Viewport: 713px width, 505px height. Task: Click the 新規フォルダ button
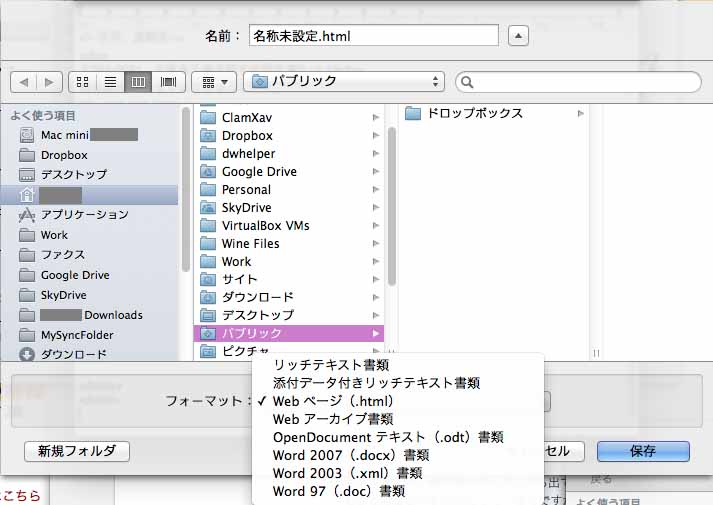point(77,451)
